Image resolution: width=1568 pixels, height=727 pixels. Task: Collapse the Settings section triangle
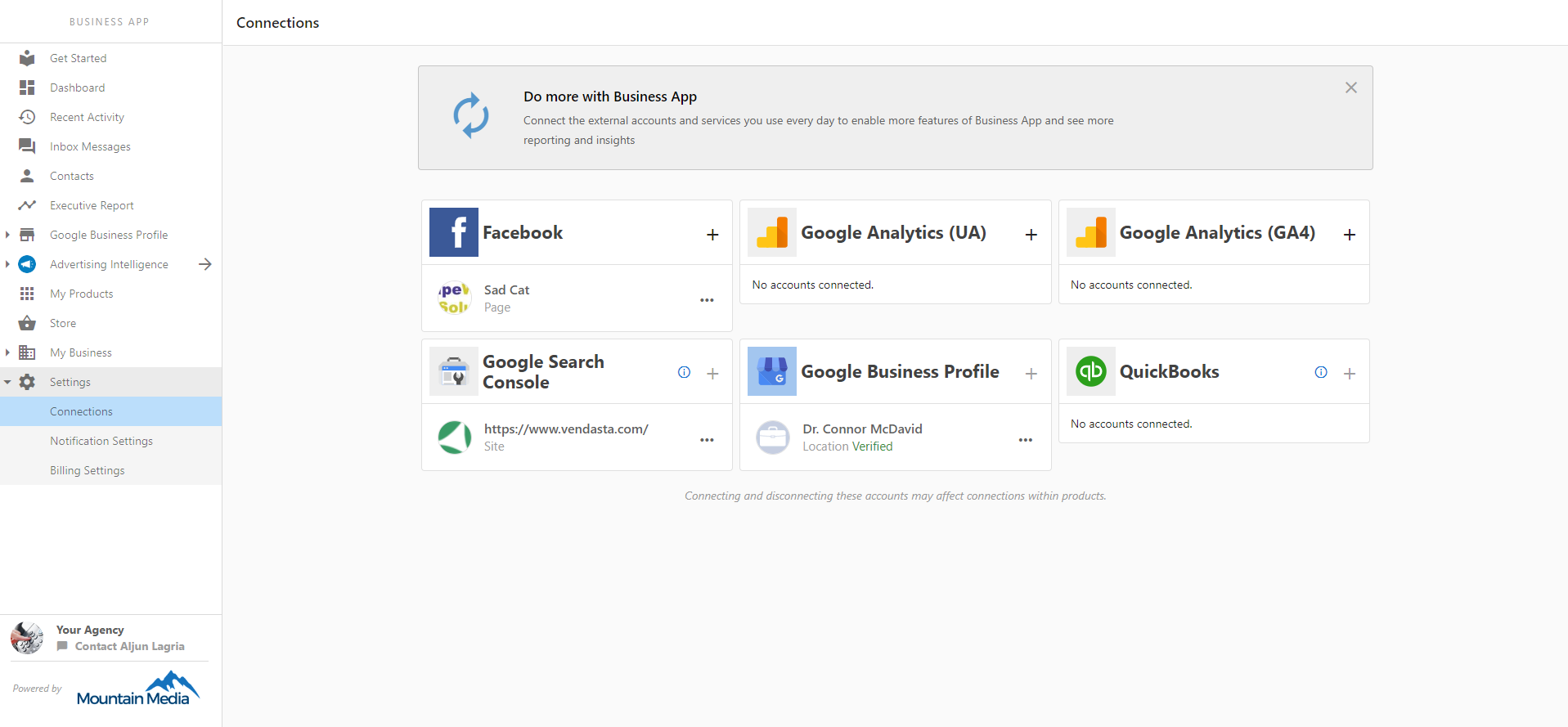pos(7,382)
